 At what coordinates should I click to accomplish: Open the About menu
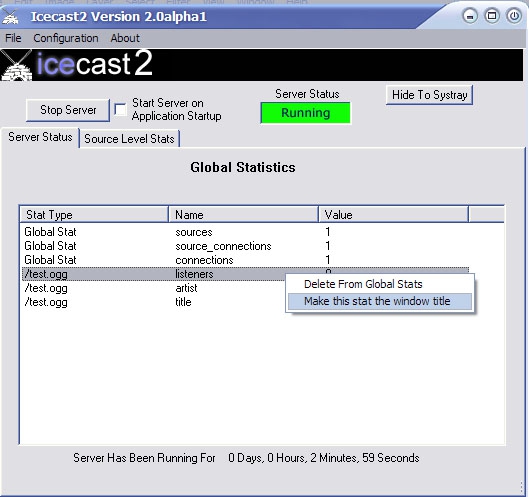click(125, 38)
